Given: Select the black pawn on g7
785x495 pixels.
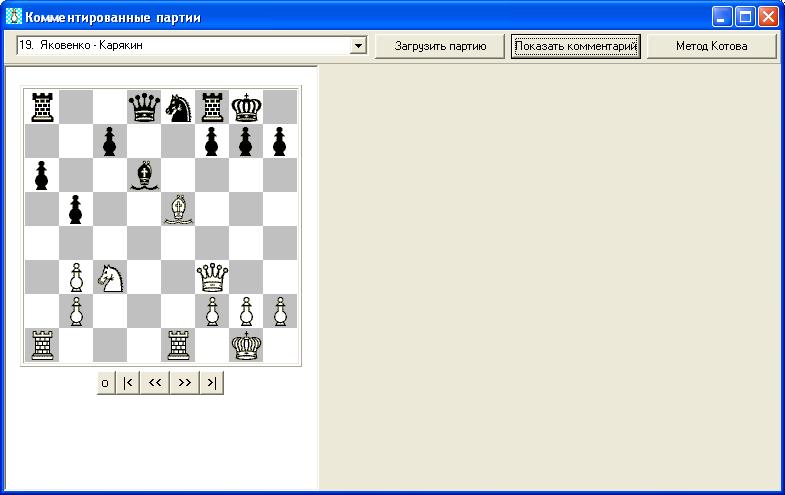Looking at the screenshot, I should [x=246, y=141].
